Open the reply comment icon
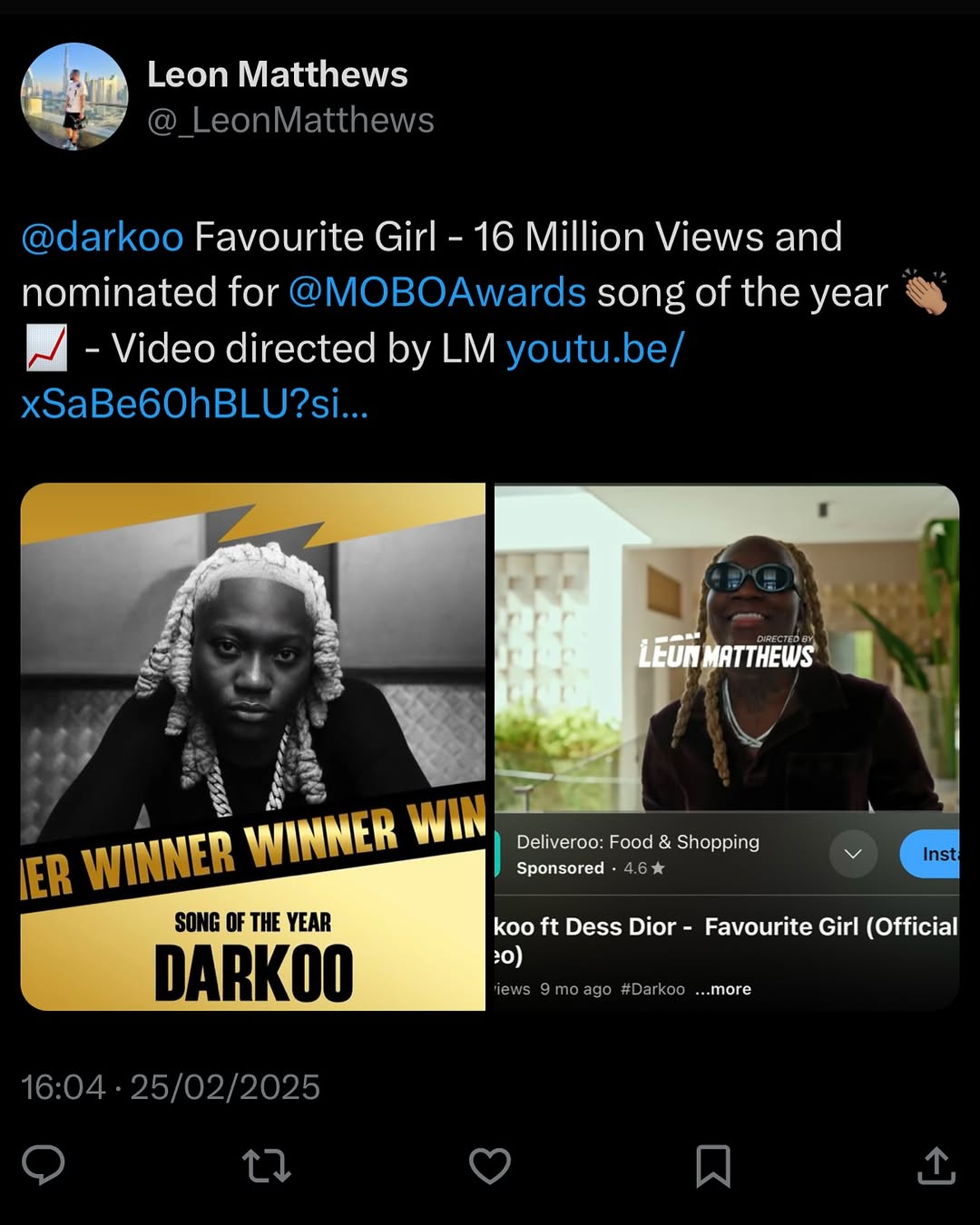 (43, 1165)
